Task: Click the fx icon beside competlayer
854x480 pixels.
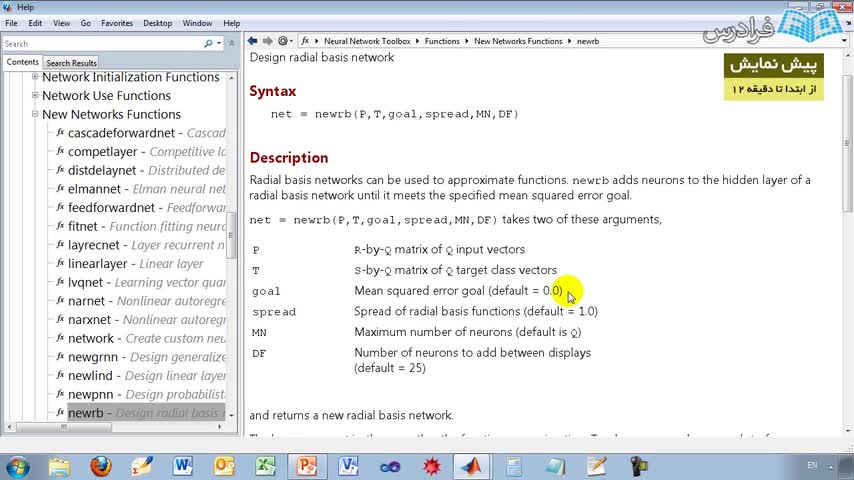Action: click(60, 151)
